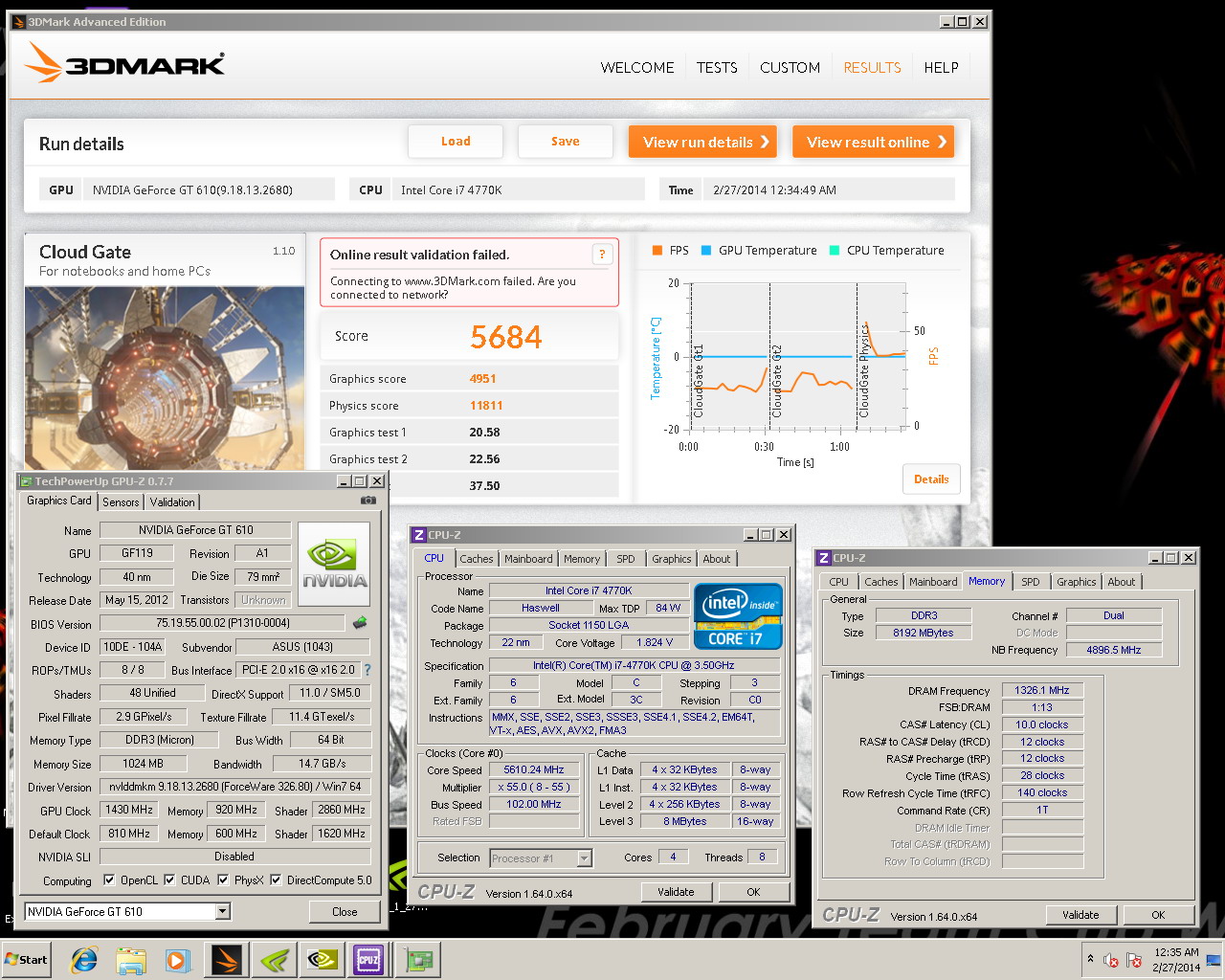Click the NB Frequency value 4896.5 MHz

(x=1113, y=650)
